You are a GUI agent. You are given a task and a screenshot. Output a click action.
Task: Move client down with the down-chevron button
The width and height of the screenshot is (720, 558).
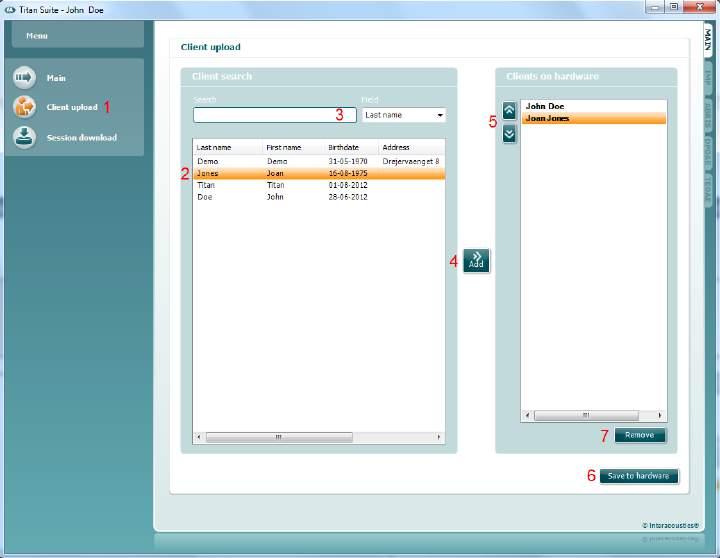509,134
